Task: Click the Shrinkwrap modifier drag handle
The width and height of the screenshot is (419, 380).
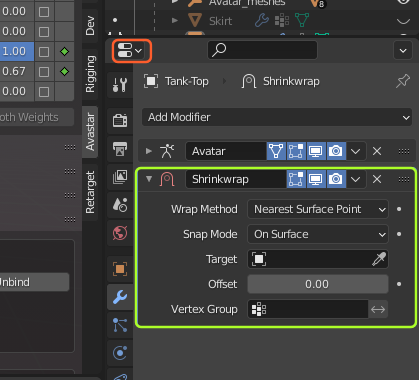Action: [404, 179]
